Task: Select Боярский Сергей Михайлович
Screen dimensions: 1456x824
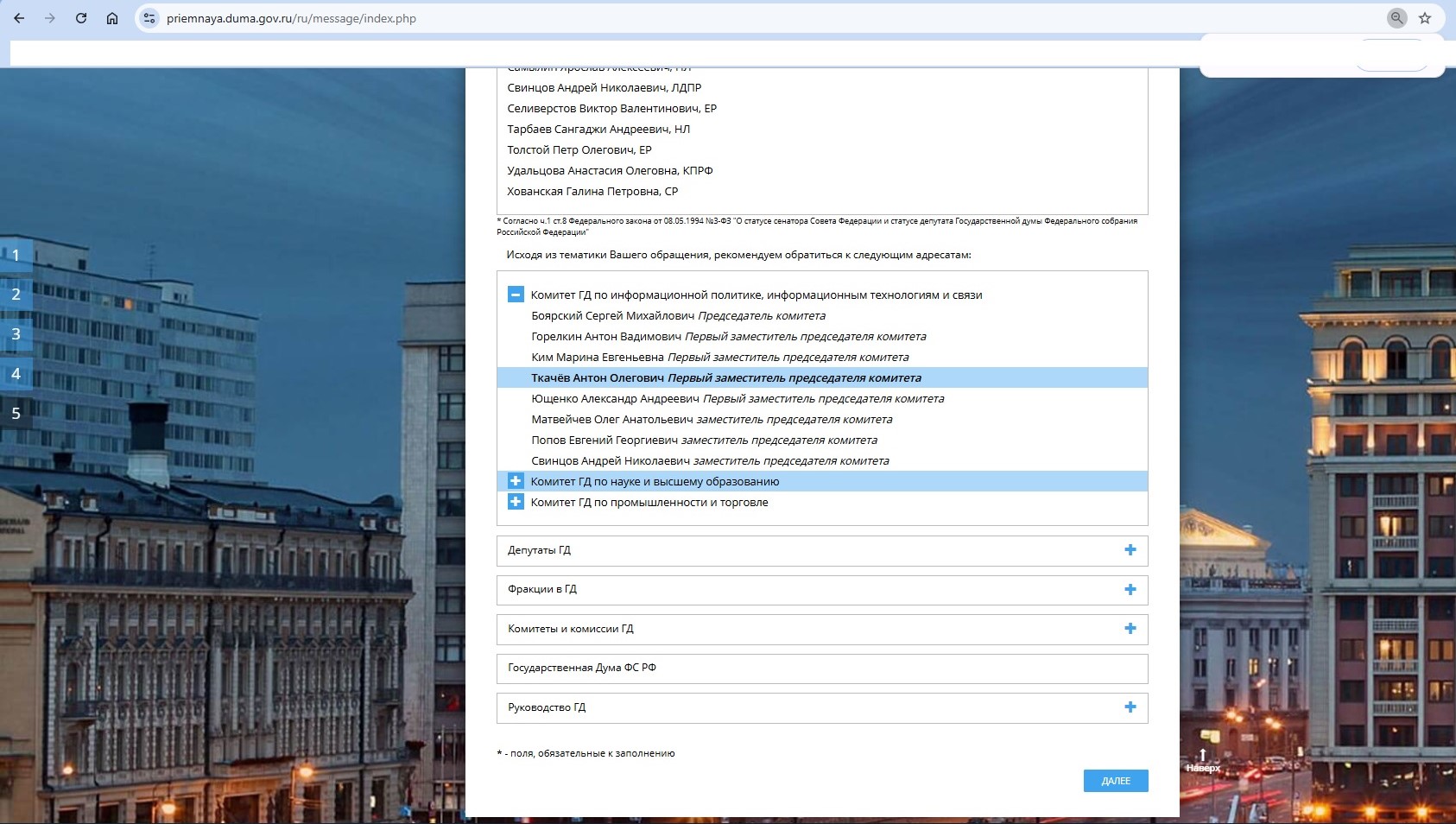Action: click(x=678, y=316)
